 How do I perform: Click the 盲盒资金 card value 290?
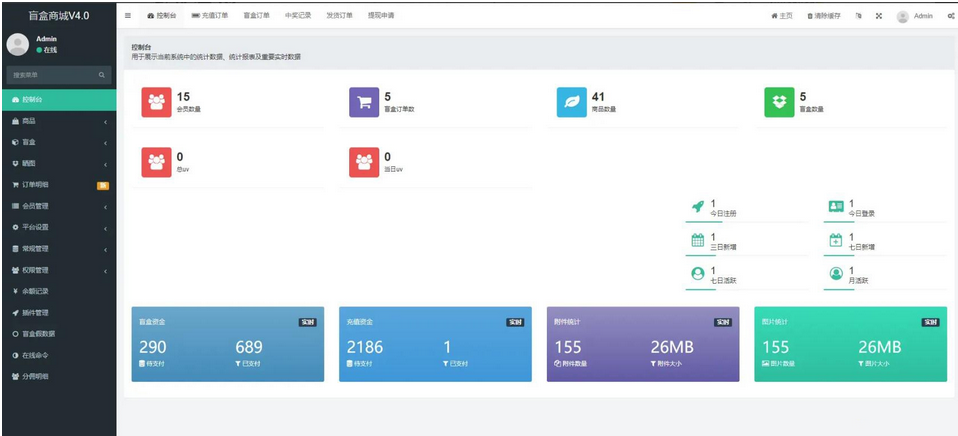152,347
